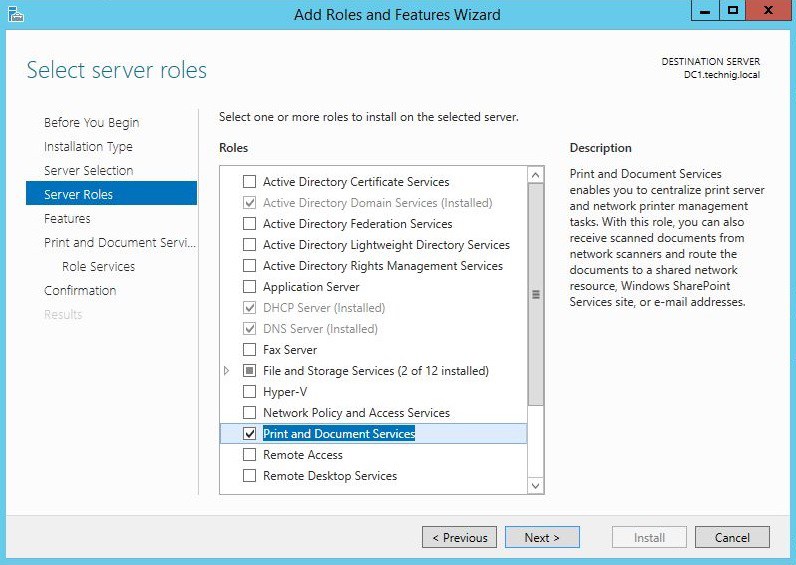This screenshot has width=796, height=565.
Task: Click the roles list scrollbar thumb
Action: point(536,294)
